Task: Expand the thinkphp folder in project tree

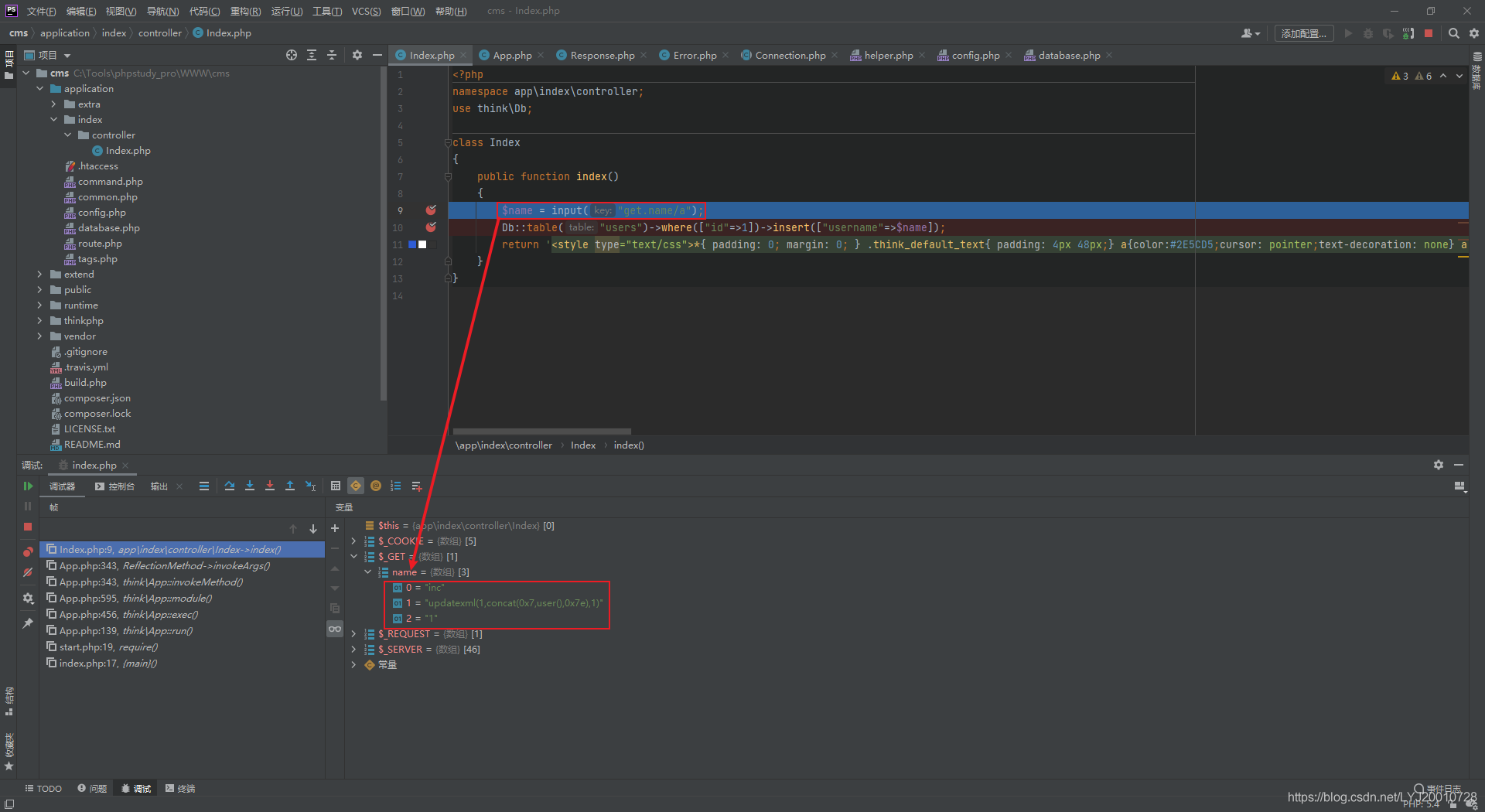Action: tap(39, 321)
